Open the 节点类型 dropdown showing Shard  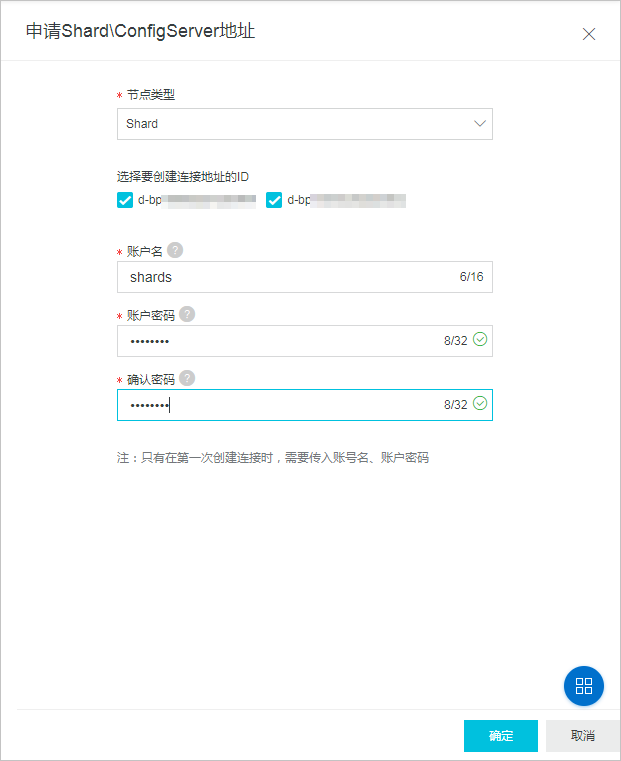pos(305,124)
